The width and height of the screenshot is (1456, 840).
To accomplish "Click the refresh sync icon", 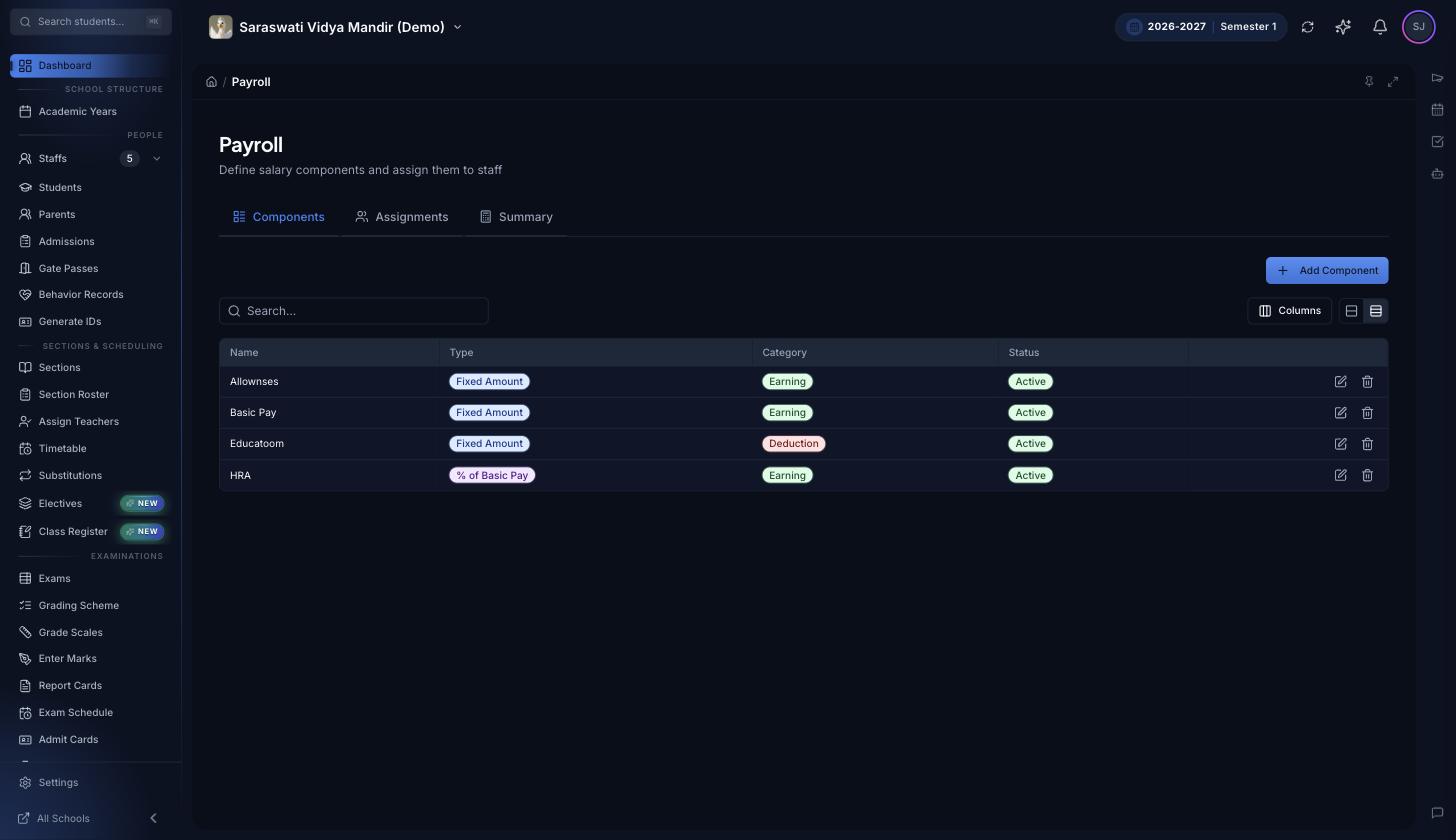I will tap(1307, 27).
